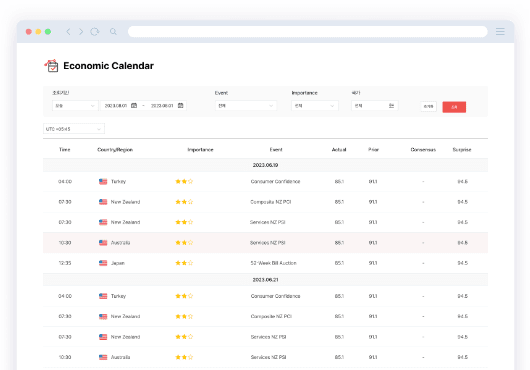Click the Surprise column header

click(462, 150)
